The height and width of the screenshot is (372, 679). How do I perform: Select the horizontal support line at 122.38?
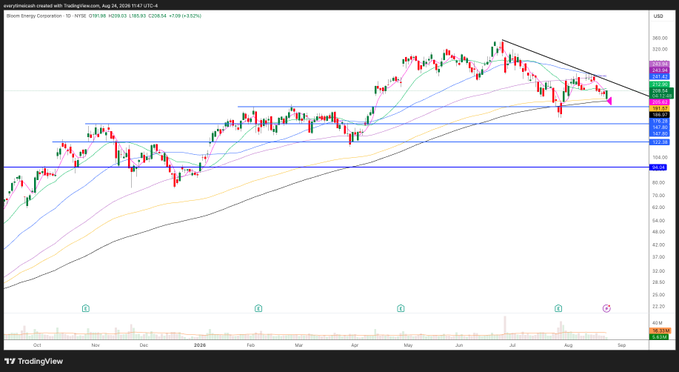click(351, 142)
